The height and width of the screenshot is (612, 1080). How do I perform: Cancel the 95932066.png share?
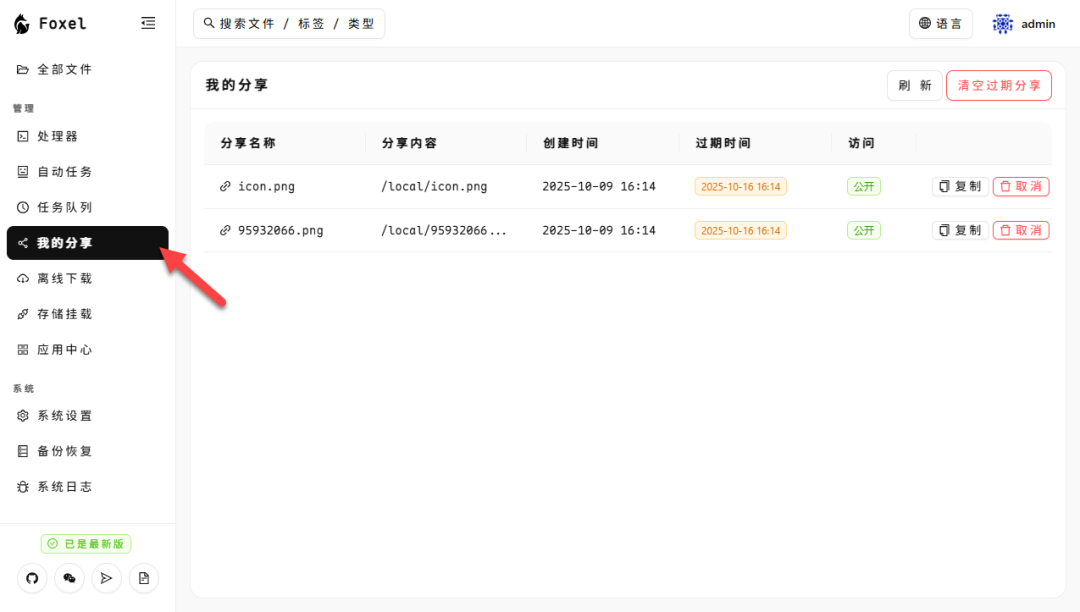[x=1020, y=230]
